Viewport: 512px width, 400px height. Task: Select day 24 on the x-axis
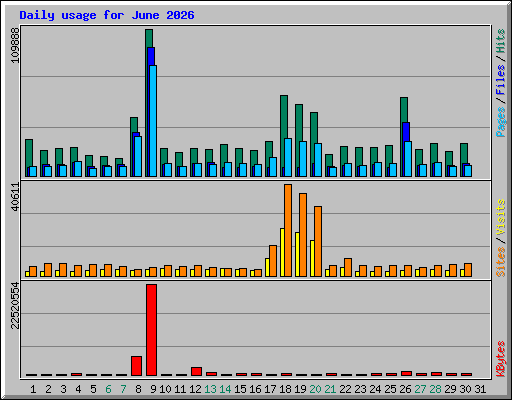click(375, 389)
